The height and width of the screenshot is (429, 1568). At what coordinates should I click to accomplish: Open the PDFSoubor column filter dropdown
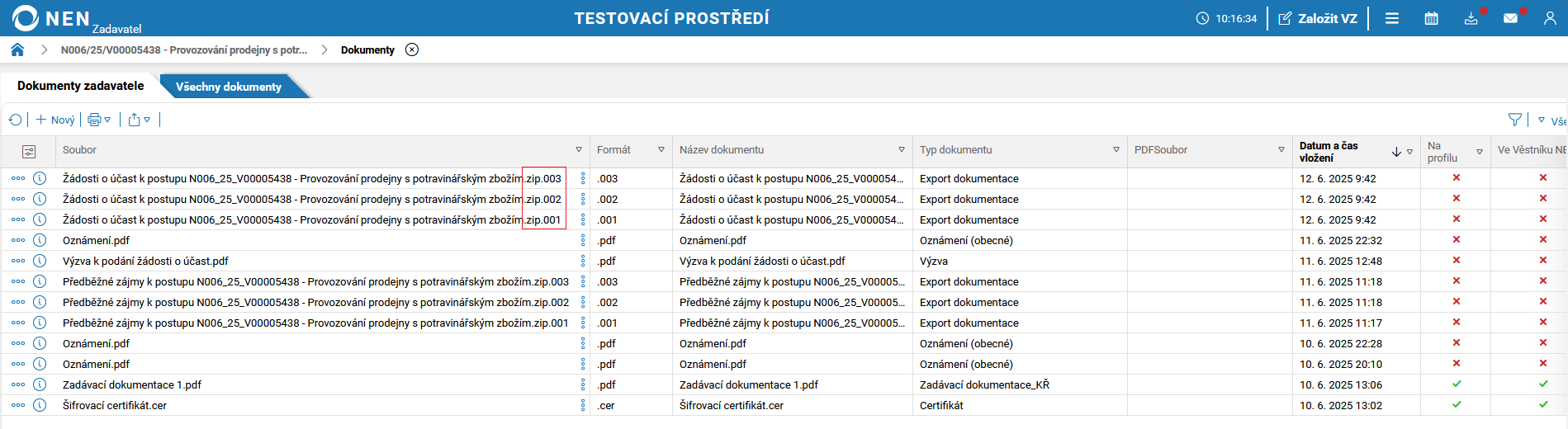(1281, 150)
